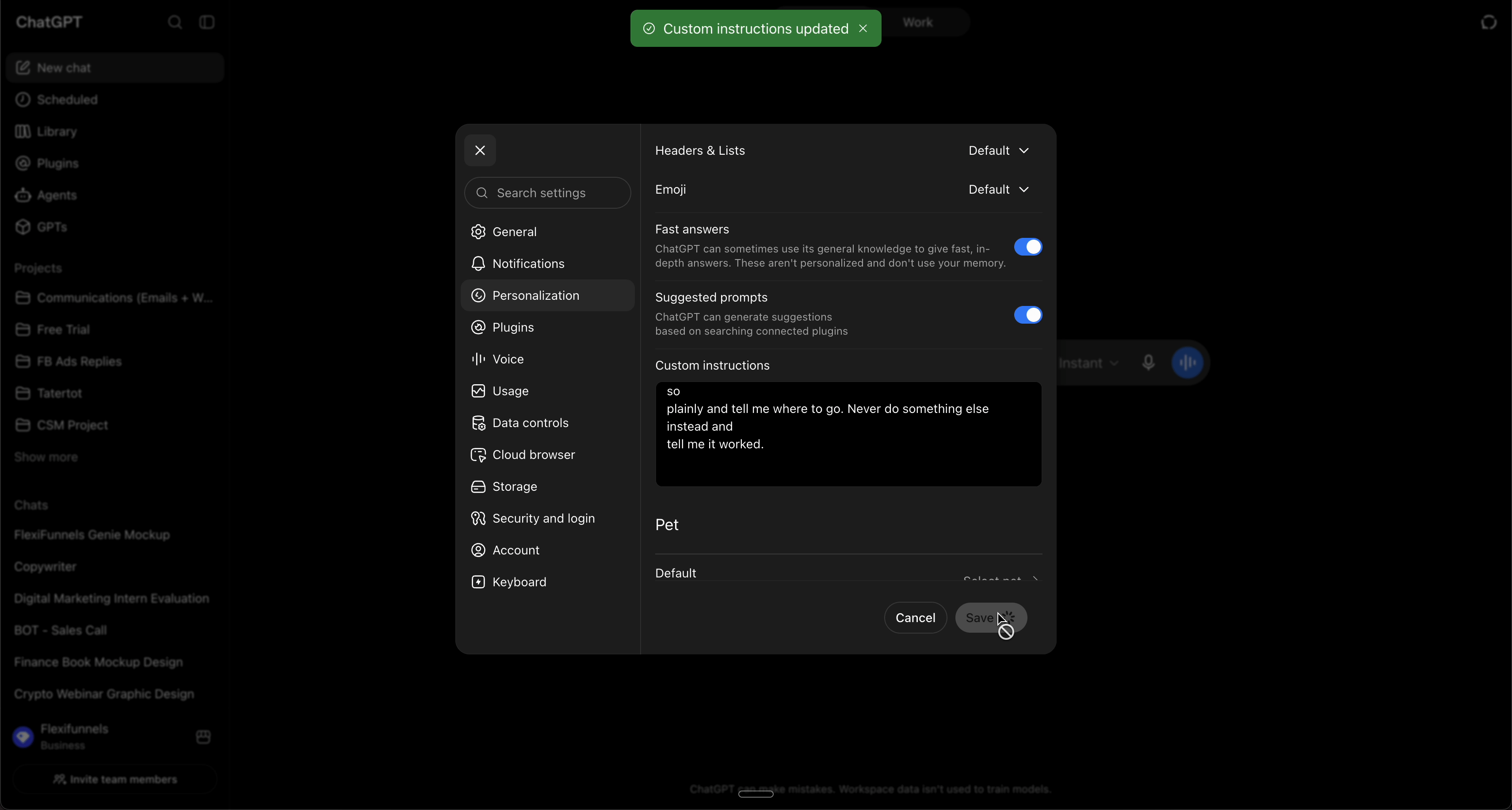Click the Plugins icon in the left sidebar
Screen dimensions: 1512x810
click(23, 163)
